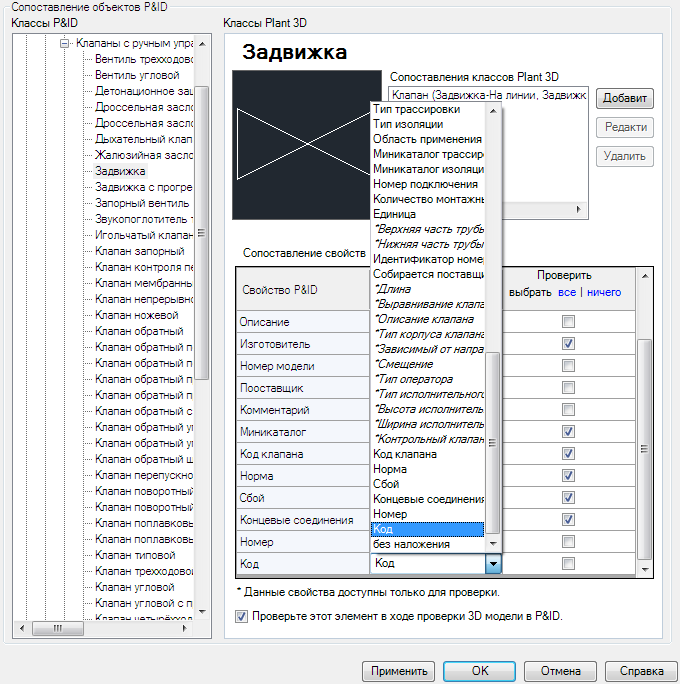Screen dimensions: 680x684
Task: Select 'Задвижка' in class tree
Action: point(120,171)
